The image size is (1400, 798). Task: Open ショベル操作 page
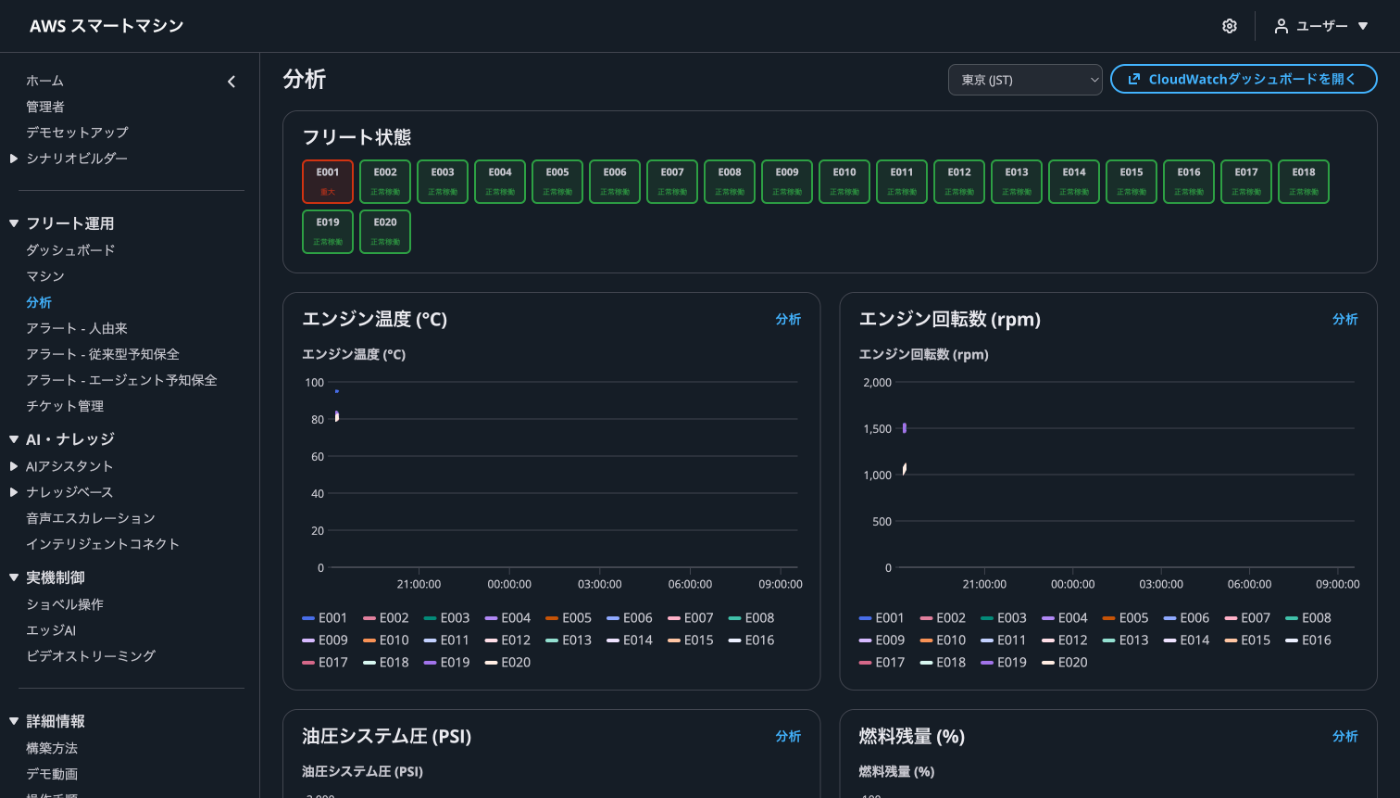tap(65, 604)
